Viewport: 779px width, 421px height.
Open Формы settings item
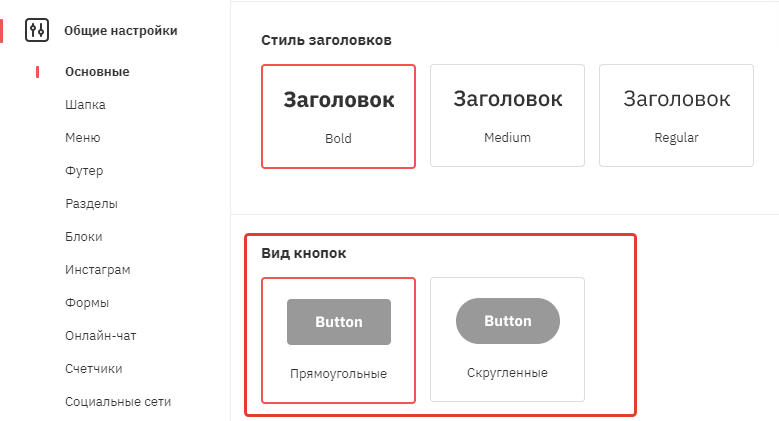pos(87,303)
